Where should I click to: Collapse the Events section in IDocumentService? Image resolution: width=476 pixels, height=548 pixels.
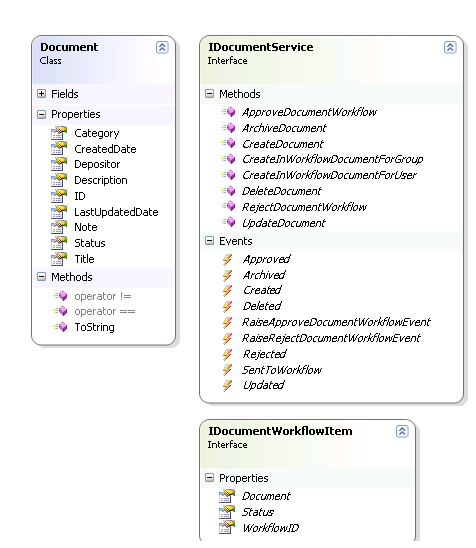[x=209, y=241]
